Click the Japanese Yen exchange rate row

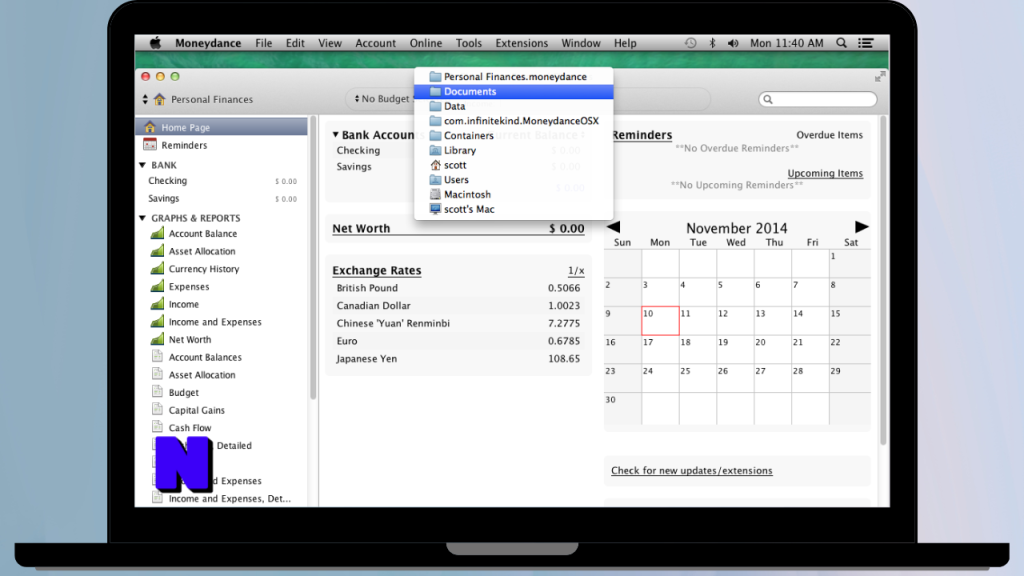click(x=458, y=359)
